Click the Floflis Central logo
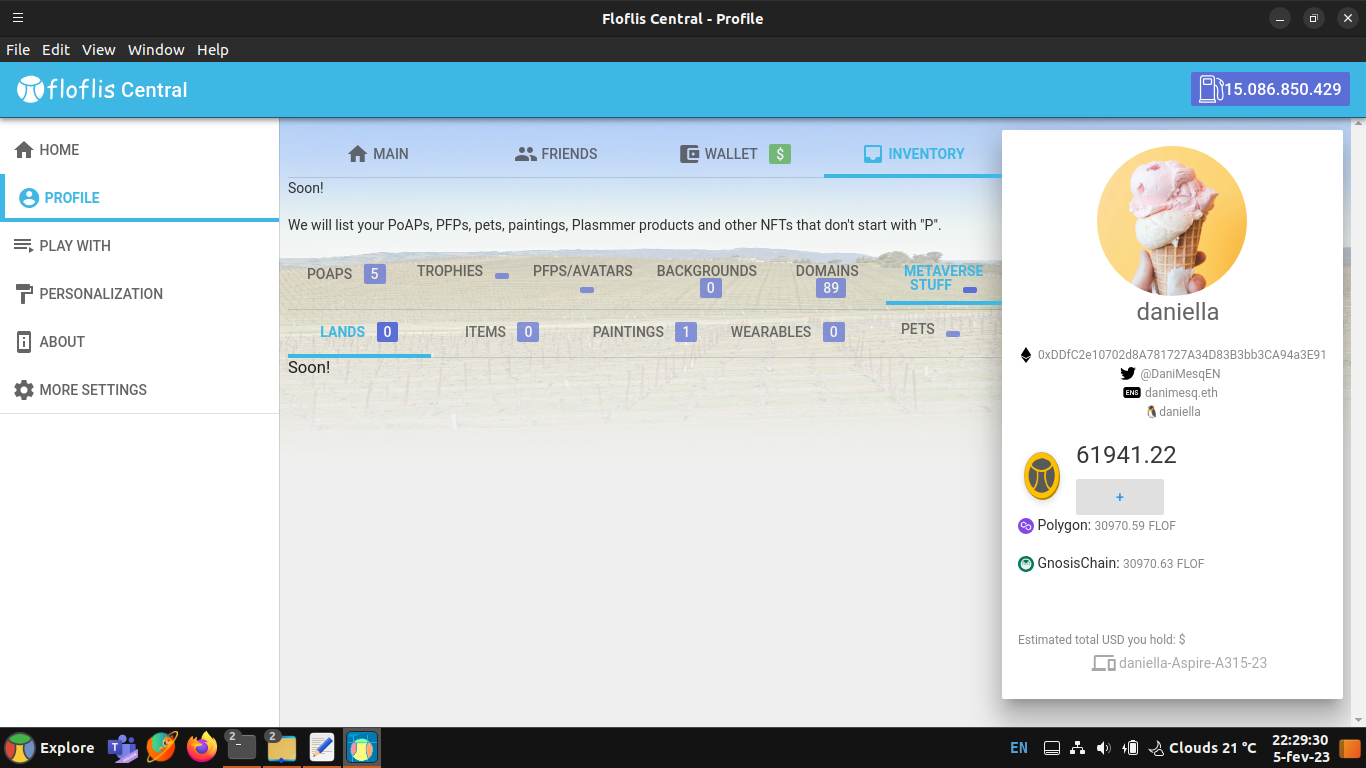This screenshot has height=768, width=1366. click(x=102, y=90)
